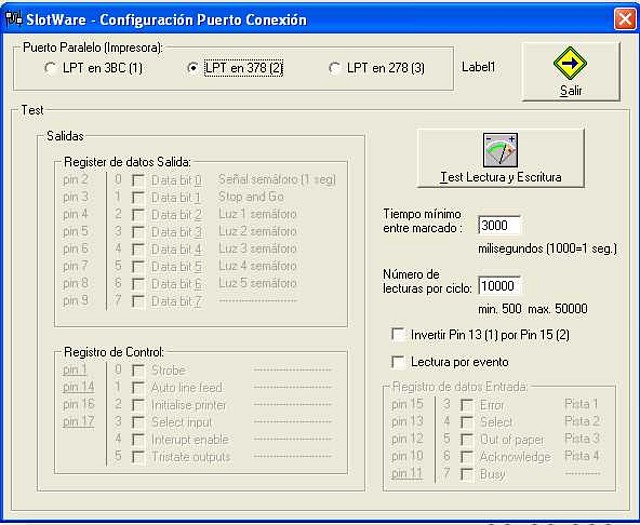Toggle Data bit 2 checkbox
This screenshot has width=640, height=525.
coord(138,214)
